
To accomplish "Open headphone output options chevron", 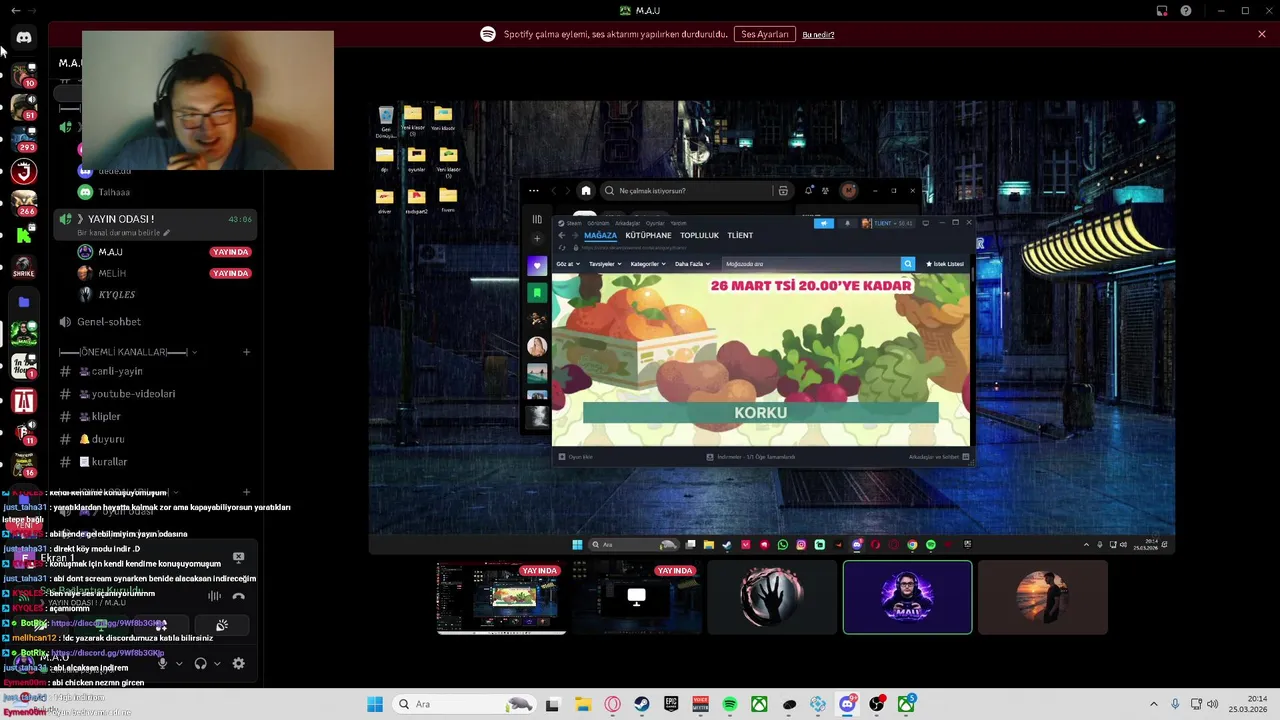I will point(217,663).
